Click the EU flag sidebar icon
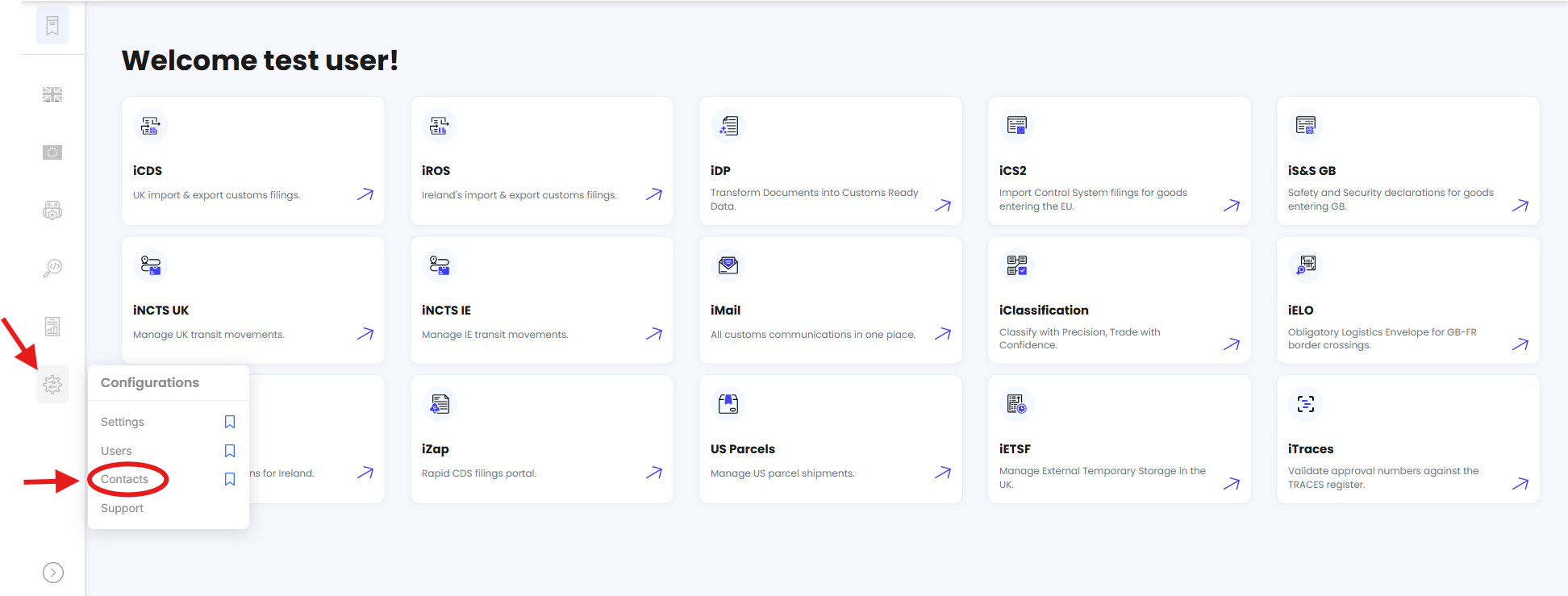Viewport: 1568px width, 596px height. [52, 152]
